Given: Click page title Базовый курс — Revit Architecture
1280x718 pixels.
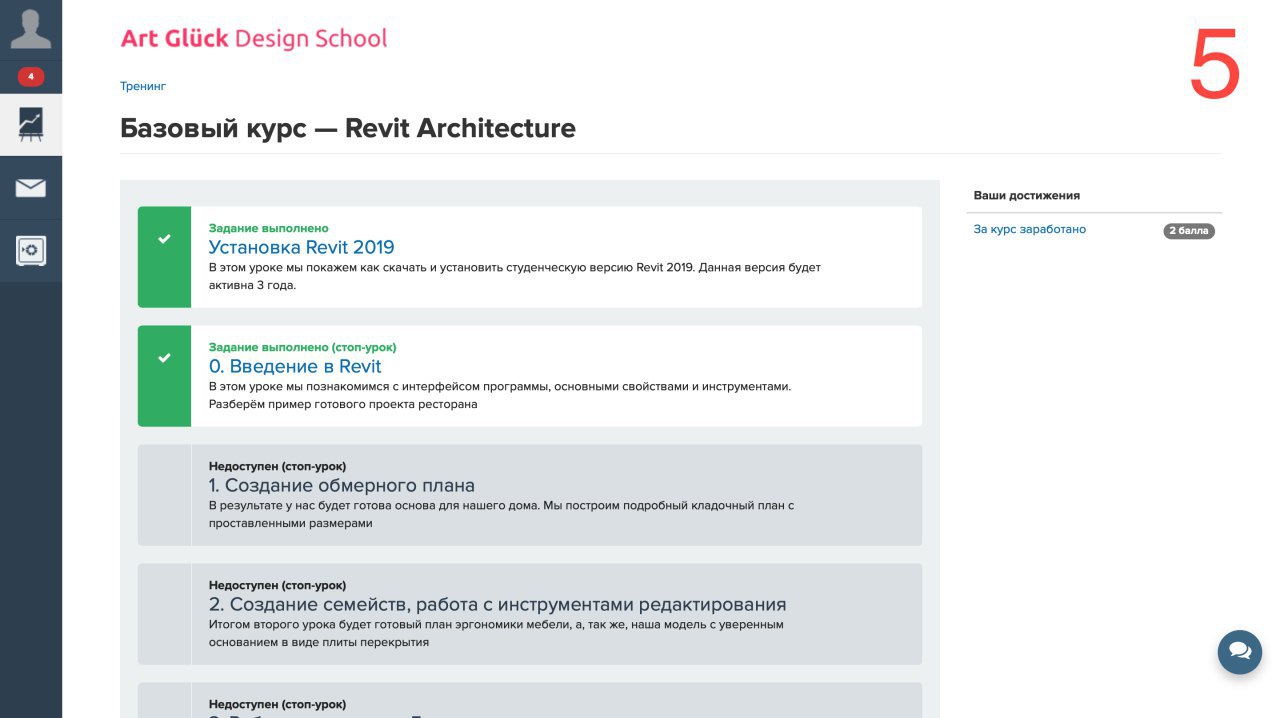Looking at the screenshot, I should point(348,128).
